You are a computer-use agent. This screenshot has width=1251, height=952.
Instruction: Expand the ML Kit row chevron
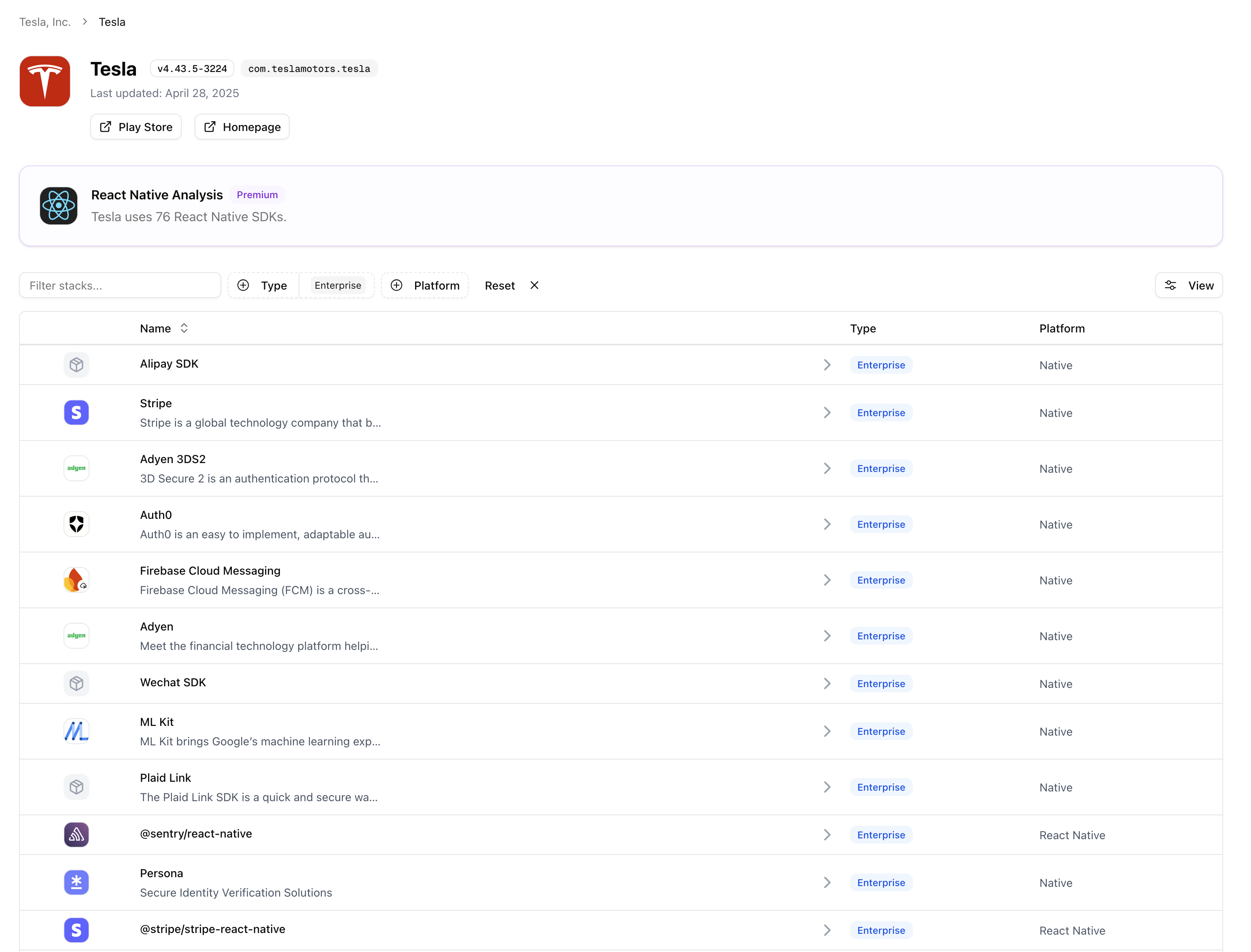point(827,732)
